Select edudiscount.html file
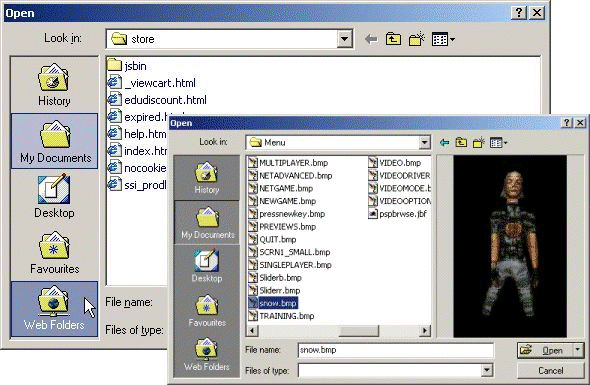Viewport: 590px width, 385px height. [157, 100]
